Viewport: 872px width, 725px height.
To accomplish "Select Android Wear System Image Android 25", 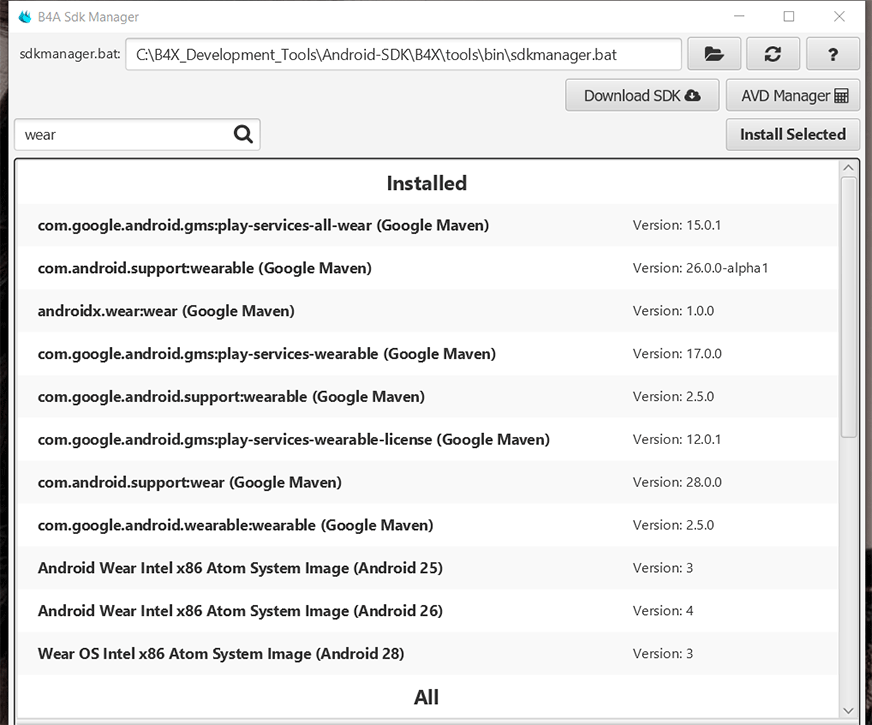I will pyautogui.click(x=240, y=568).
